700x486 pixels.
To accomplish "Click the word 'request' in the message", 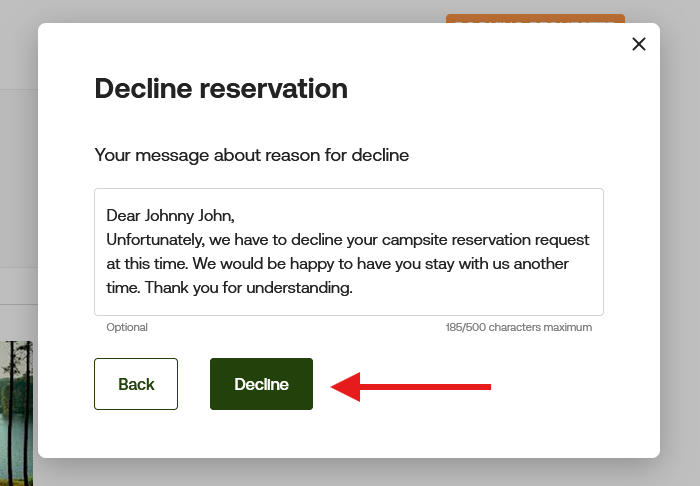I will tap(562, 240).
